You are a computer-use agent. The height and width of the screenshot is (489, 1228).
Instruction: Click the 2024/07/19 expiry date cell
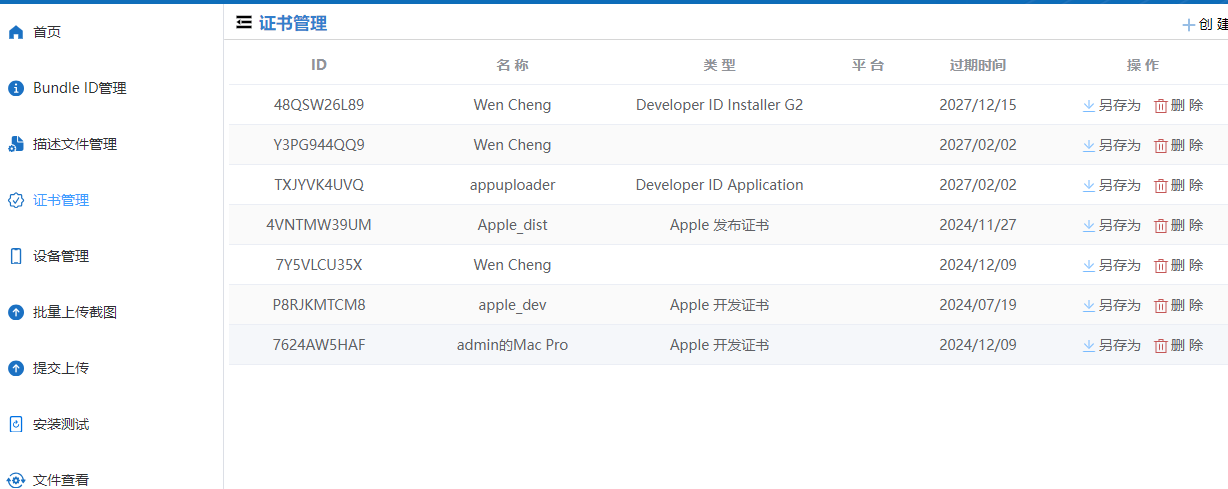click(x=978, y=305)
